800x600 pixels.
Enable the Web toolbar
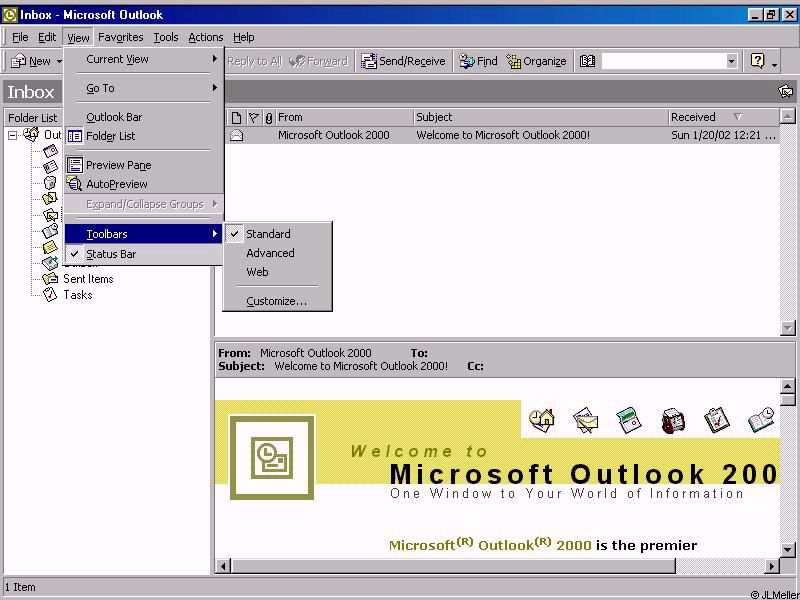[278, 272]
